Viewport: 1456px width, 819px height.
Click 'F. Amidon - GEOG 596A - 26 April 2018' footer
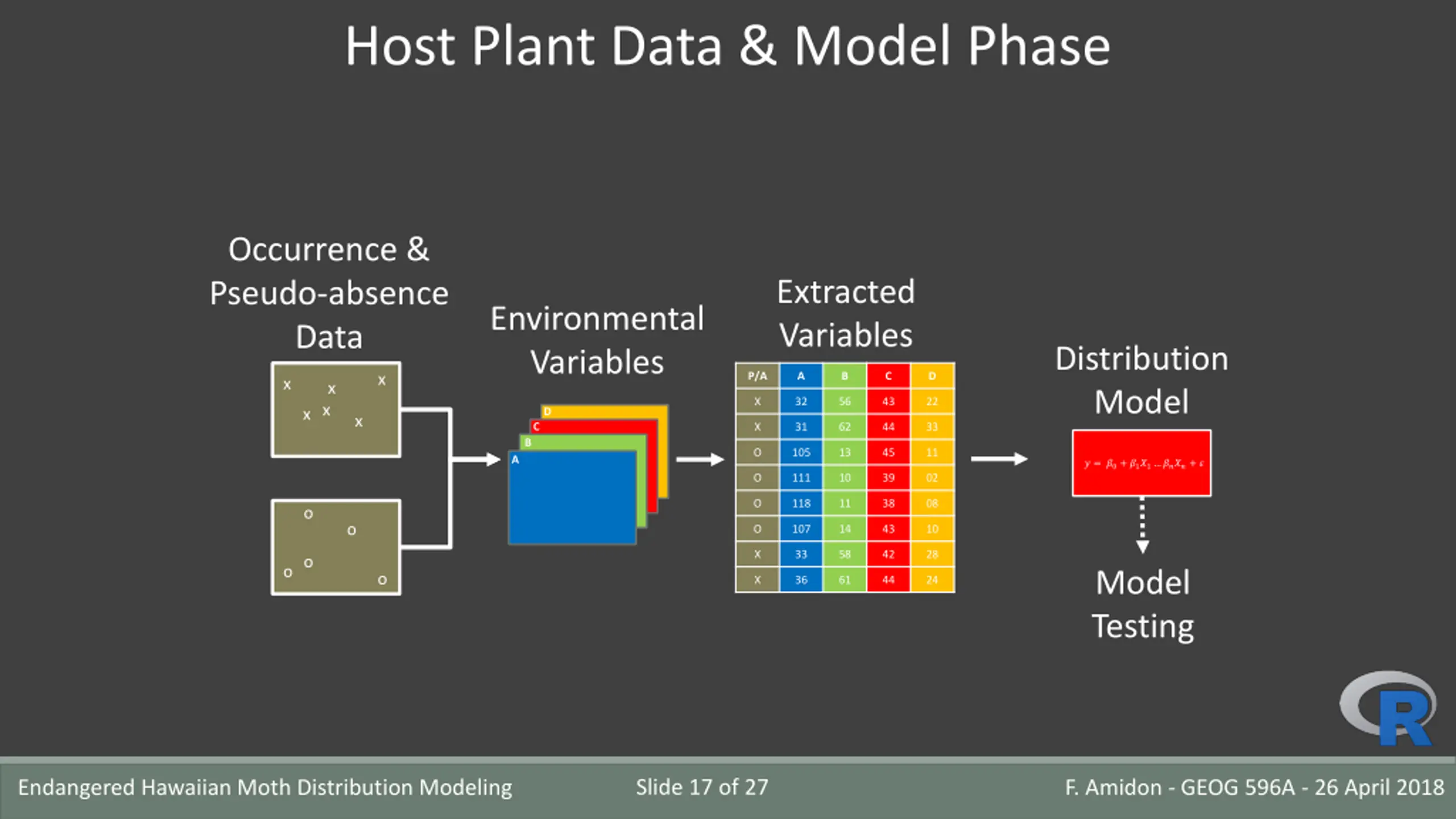coord(1254,788)
